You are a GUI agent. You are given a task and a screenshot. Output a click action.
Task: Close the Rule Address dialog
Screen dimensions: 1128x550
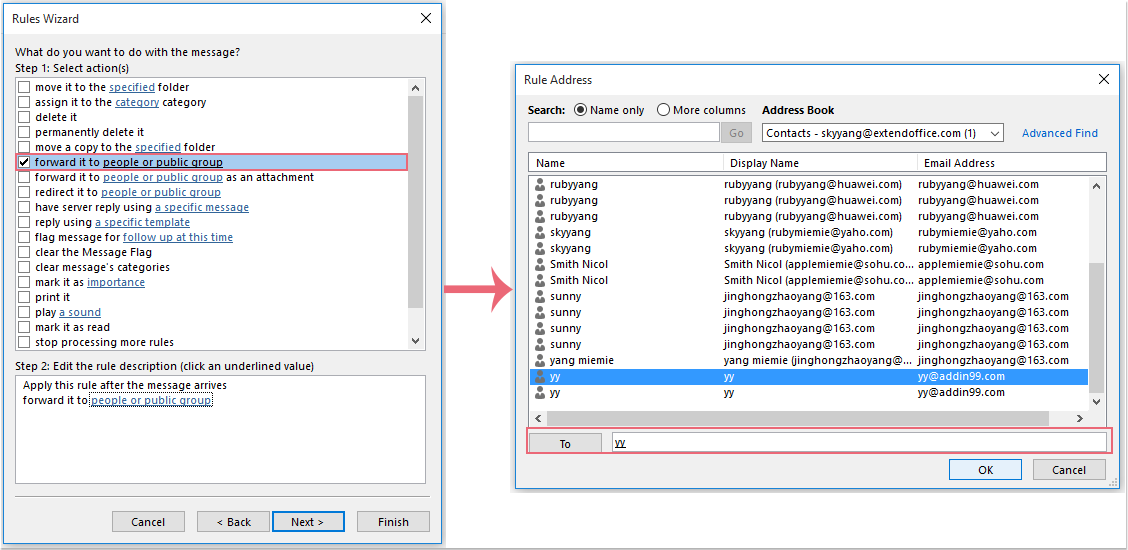1104,79
